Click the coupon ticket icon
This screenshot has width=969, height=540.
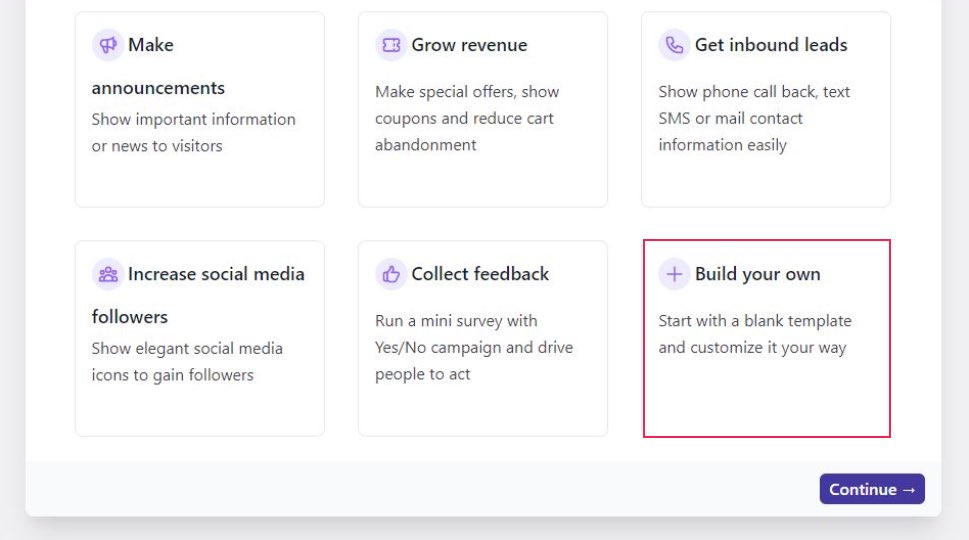tap(391, 45)
